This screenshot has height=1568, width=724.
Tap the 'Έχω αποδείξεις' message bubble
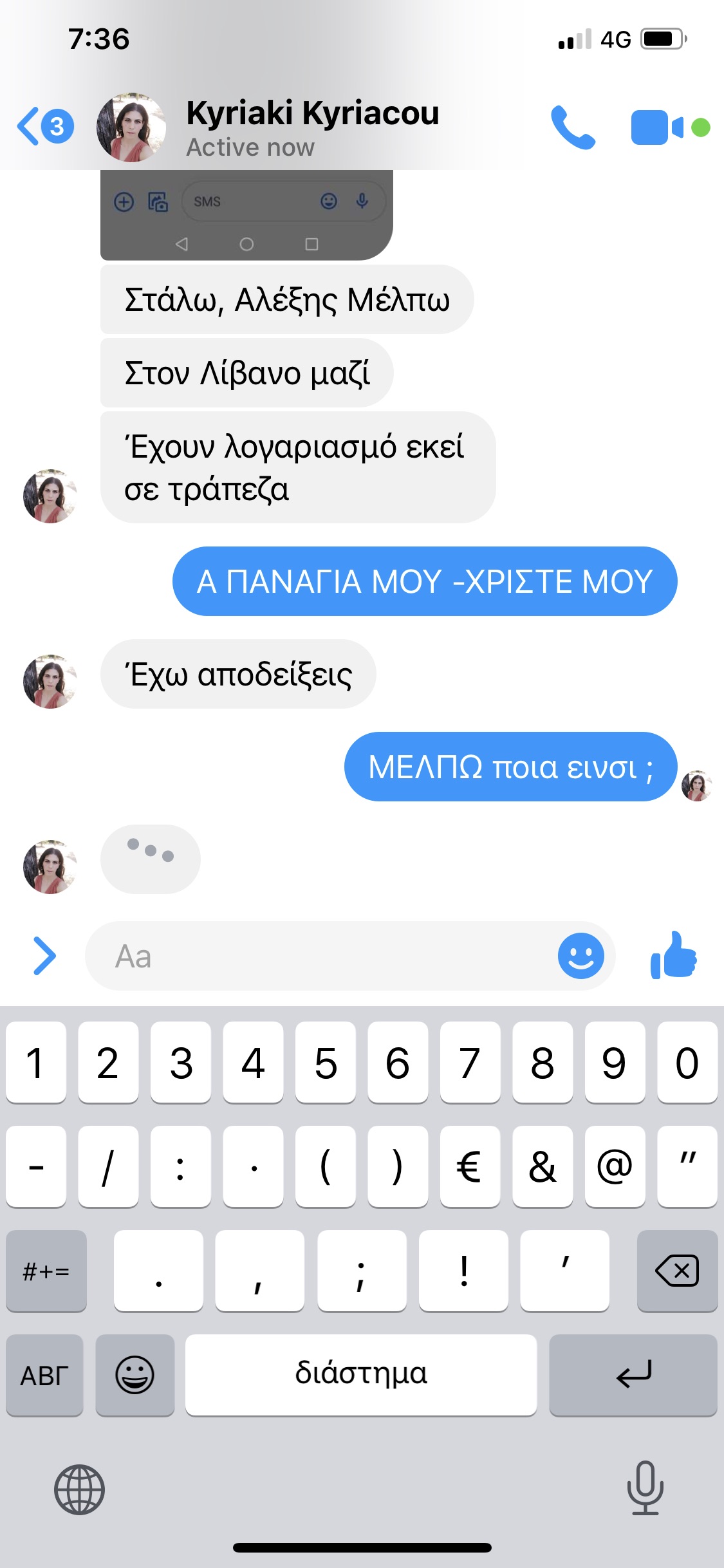pos(238,674)
